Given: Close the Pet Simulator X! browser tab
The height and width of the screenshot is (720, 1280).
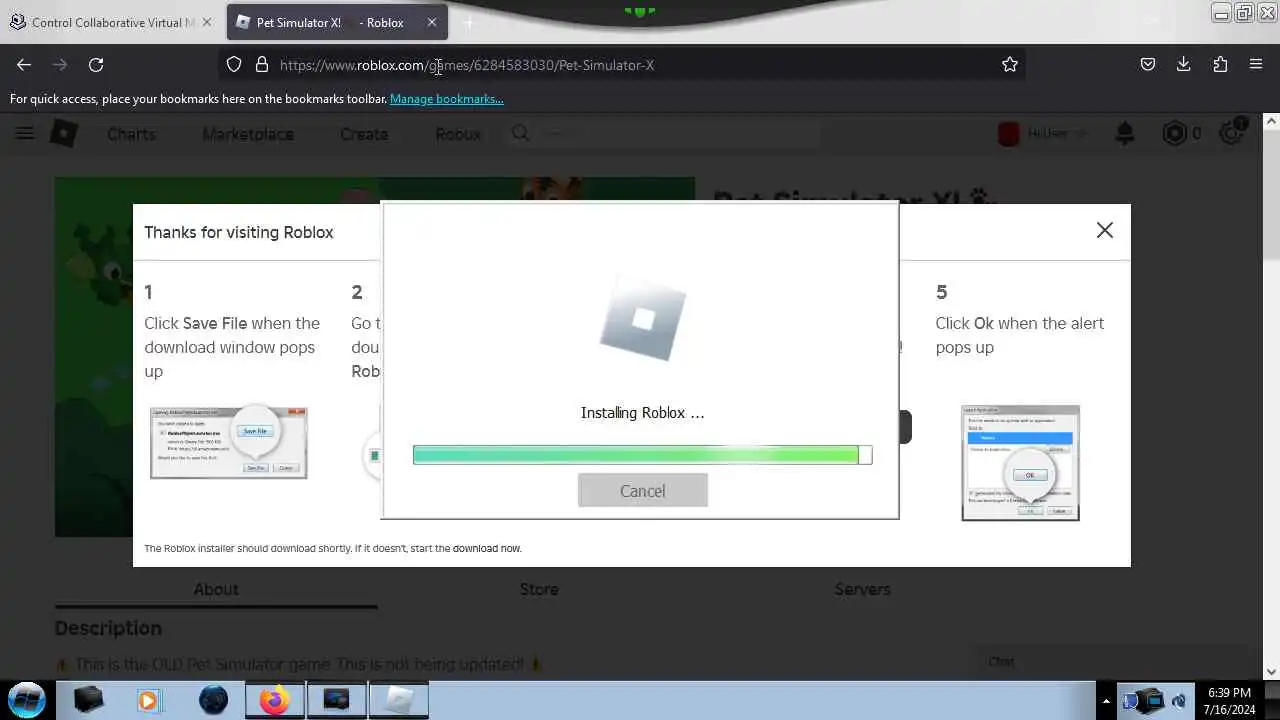Looking at the screenshot, I should pyautogui.click(x=432, y=22).
